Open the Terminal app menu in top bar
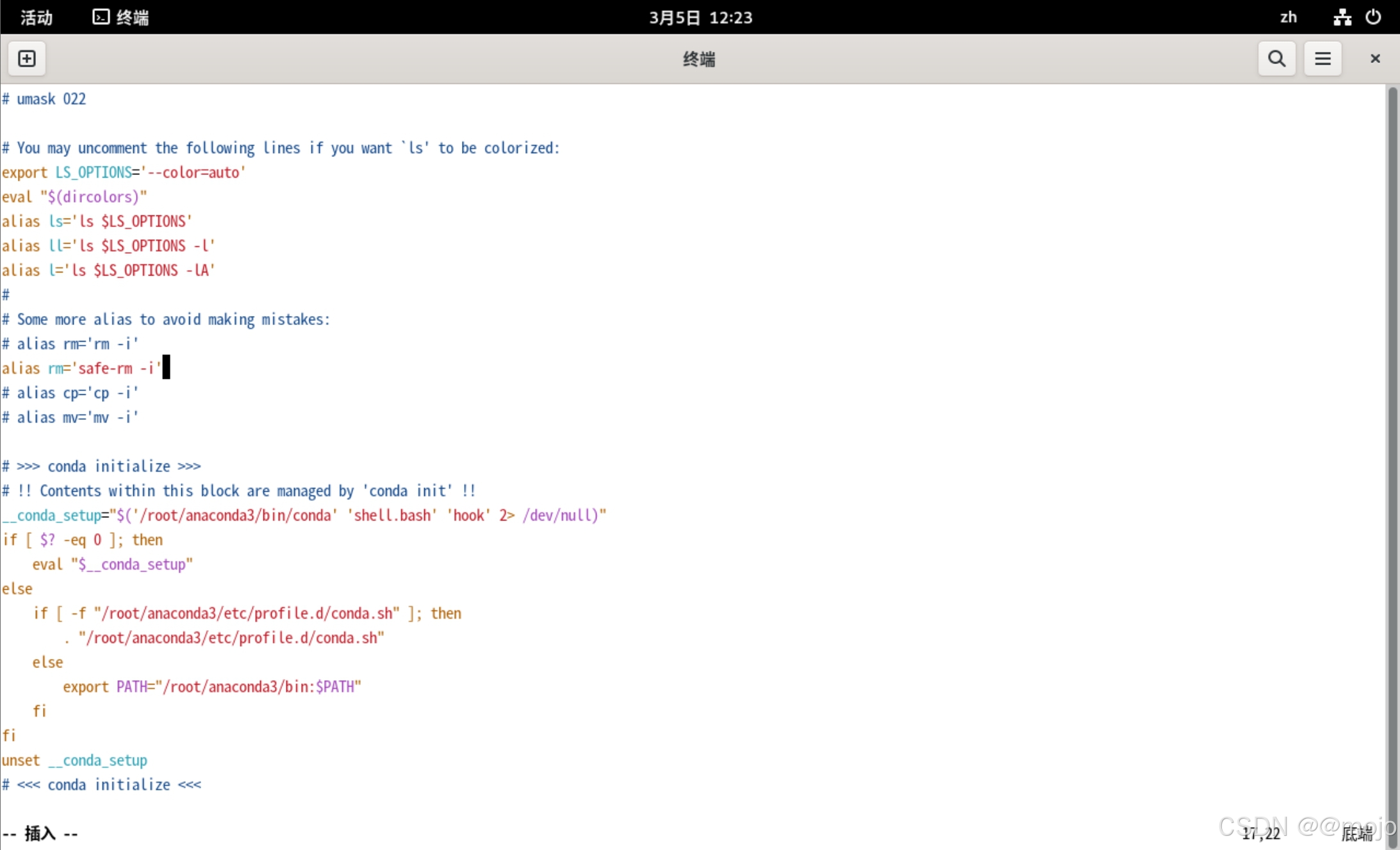 133,17
